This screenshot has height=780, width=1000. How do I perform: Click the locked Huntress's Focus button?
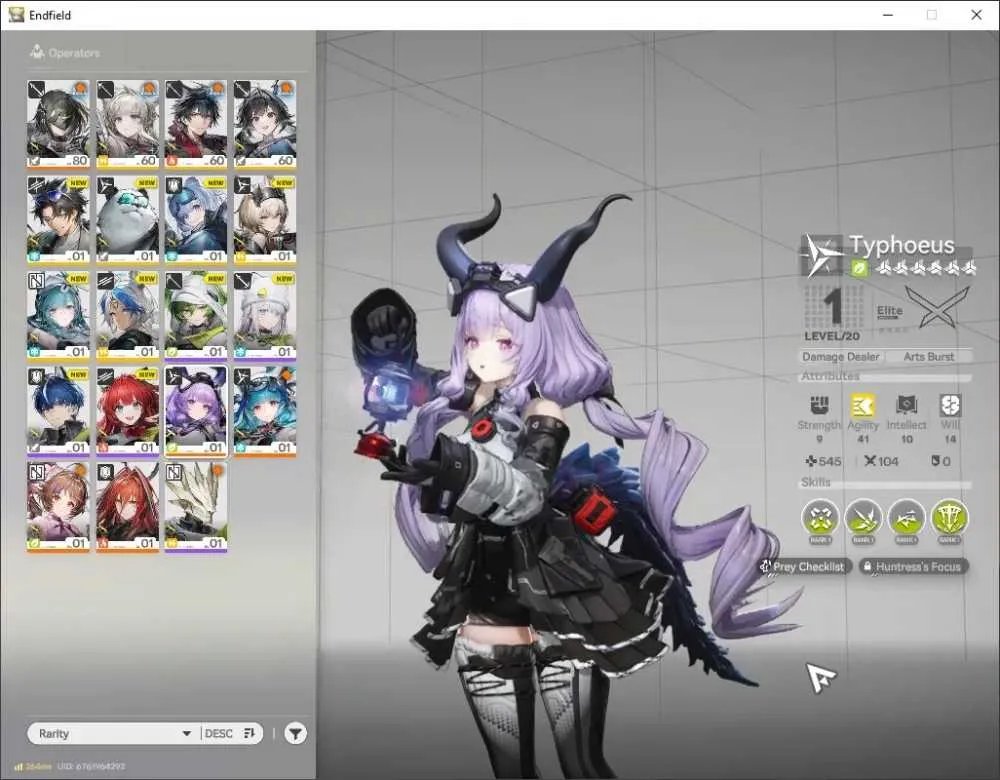[x=913, y=566]
